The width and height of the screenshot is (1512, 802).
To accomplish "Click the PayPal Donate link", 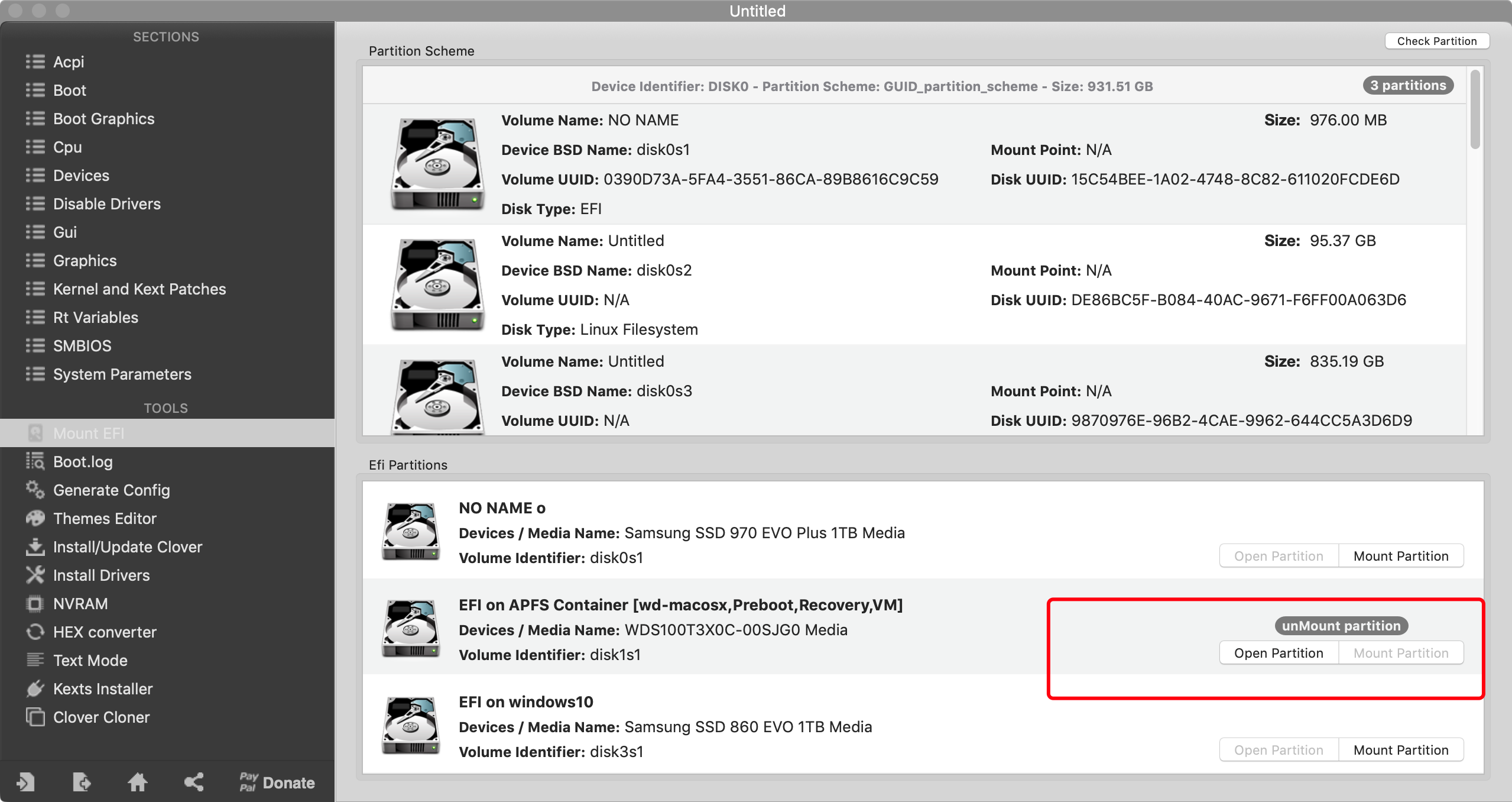I will click(x=277, y=782).
